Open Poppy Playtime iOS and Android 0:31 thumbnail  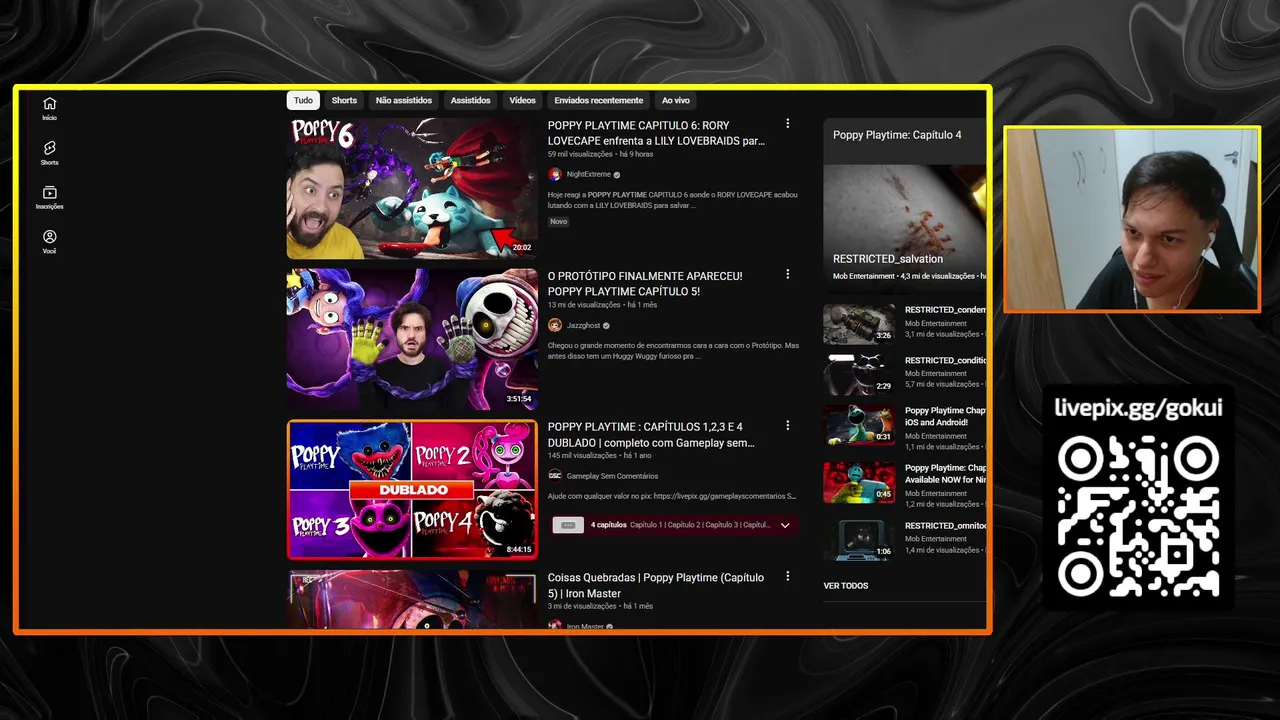pos(859,425)
